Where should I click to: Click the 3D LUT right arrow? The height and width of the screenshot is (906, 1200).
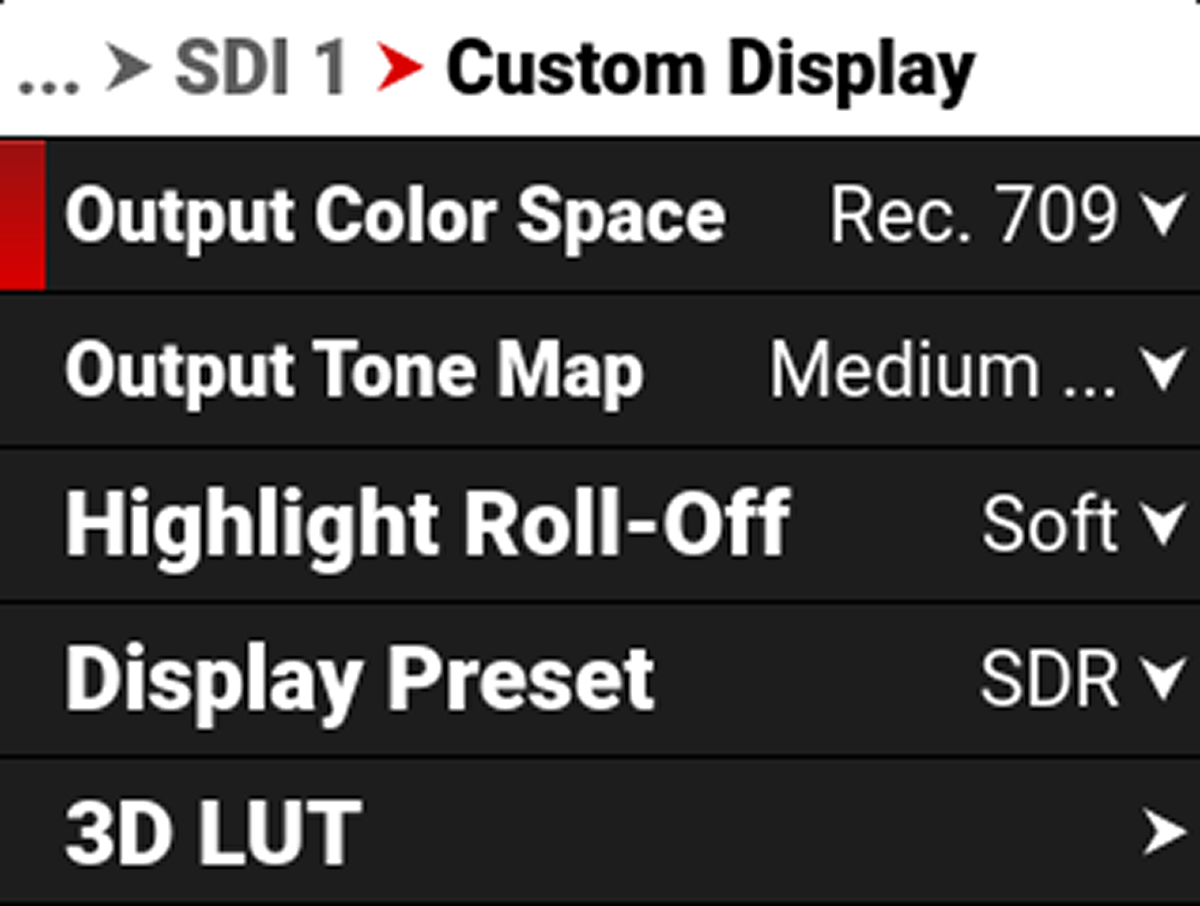pyautogui.click(x=1165, y=832)
